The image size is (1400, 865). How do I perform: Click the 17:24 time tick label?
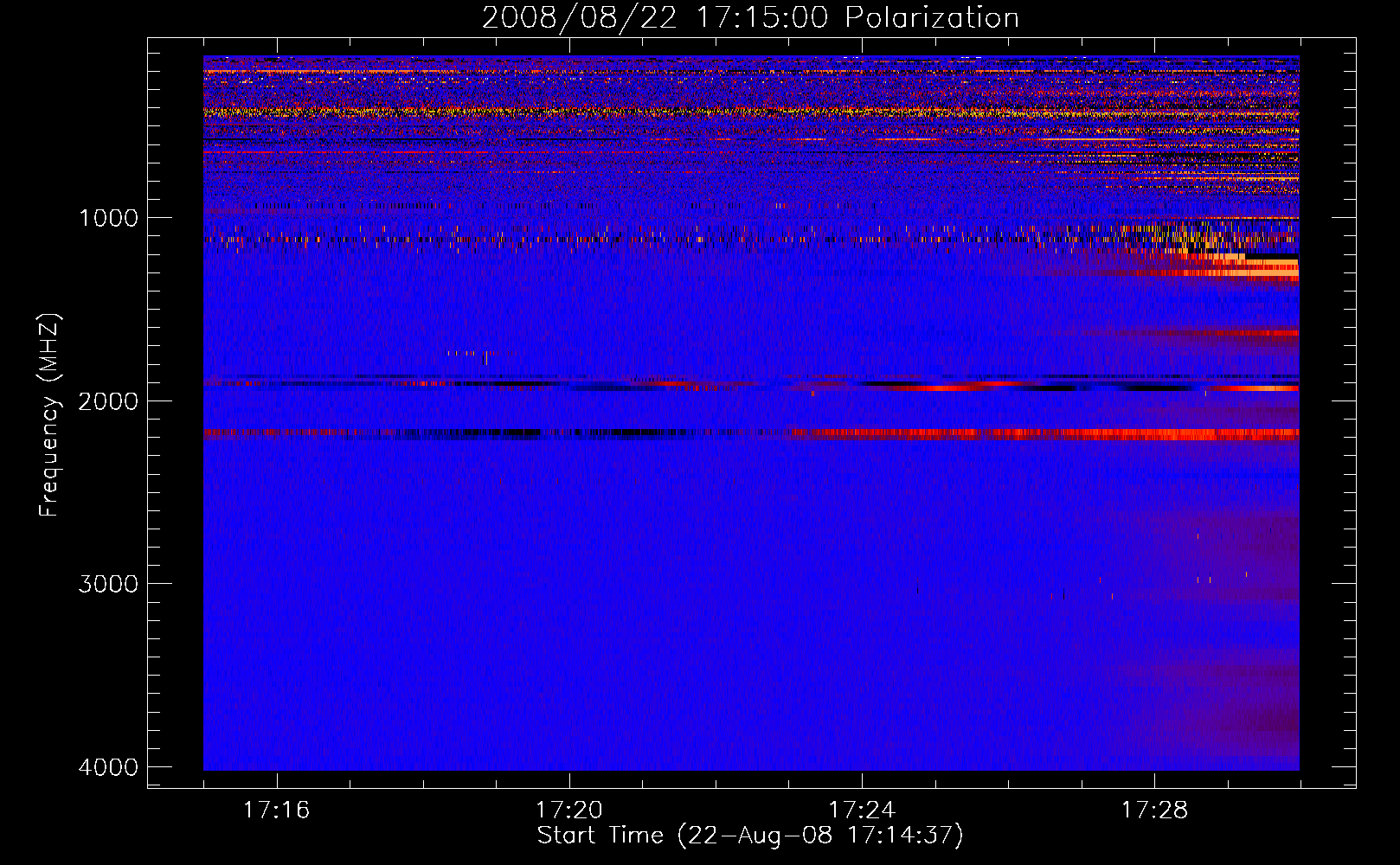coord(862,810)
